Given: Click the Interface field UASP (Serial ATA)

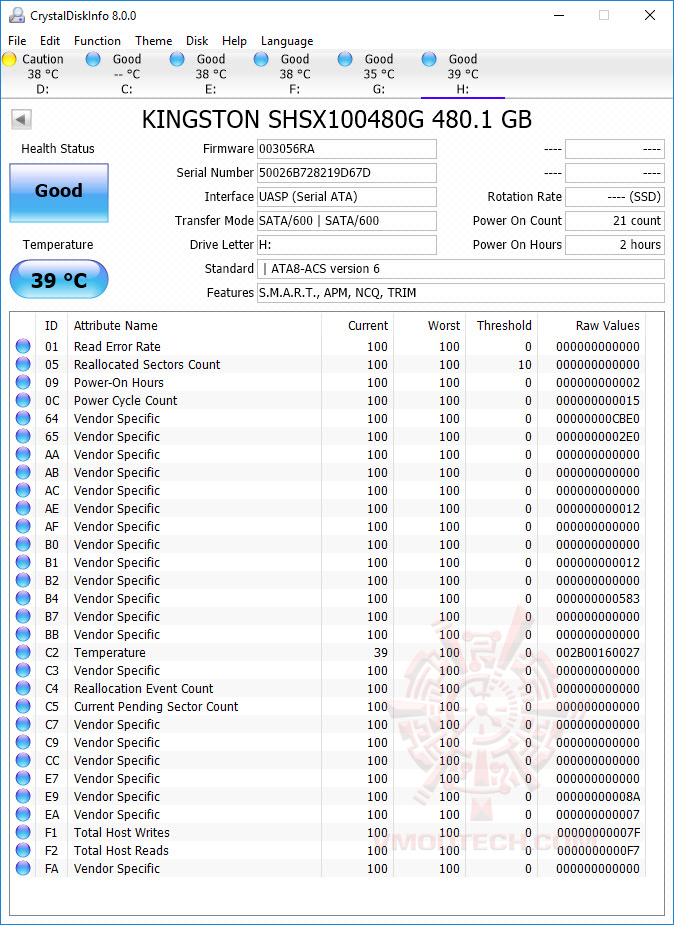Looking at the screenshot, I should coord(347,197).
